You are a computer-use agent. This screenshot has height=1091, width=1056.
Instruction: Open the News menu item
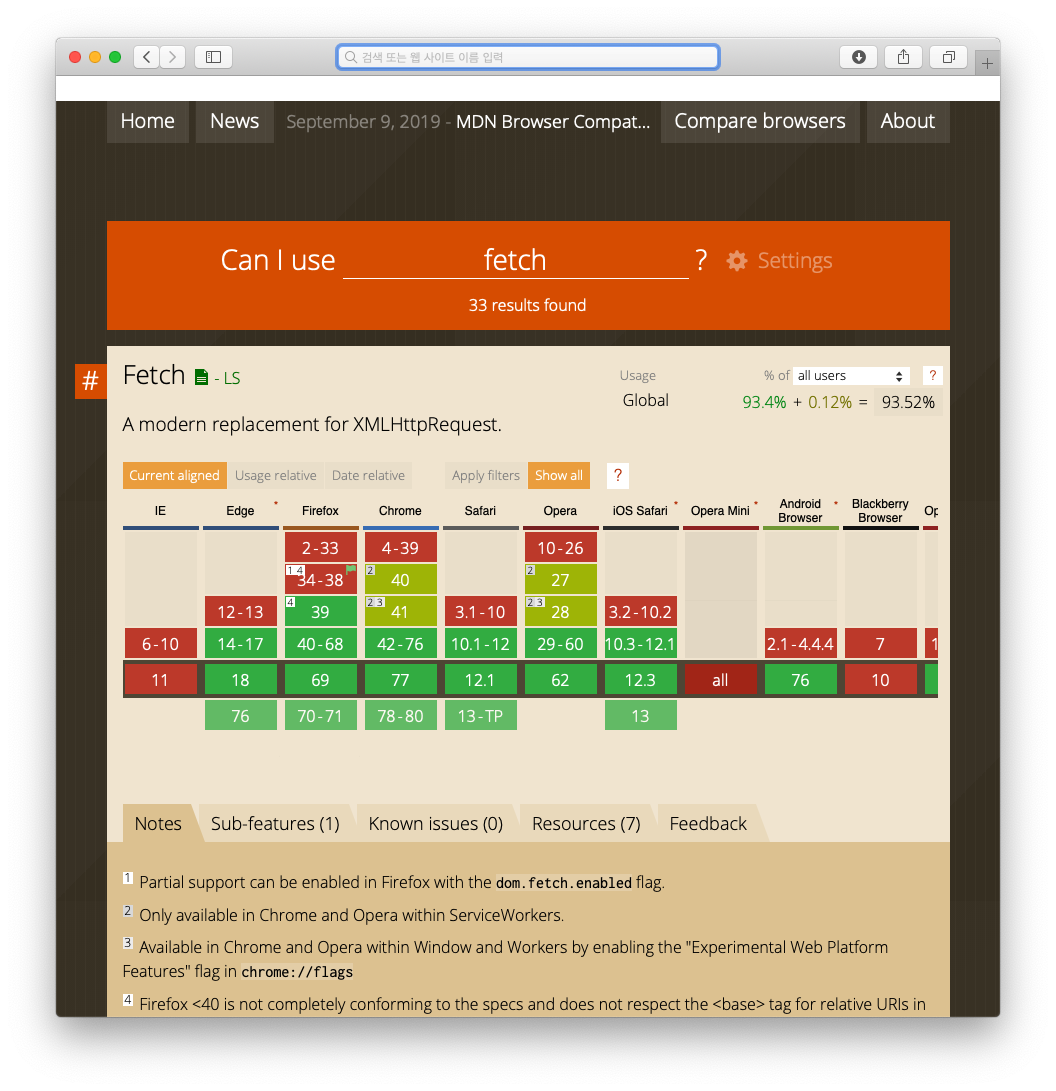pyautogui.click(x=234, y=121)
